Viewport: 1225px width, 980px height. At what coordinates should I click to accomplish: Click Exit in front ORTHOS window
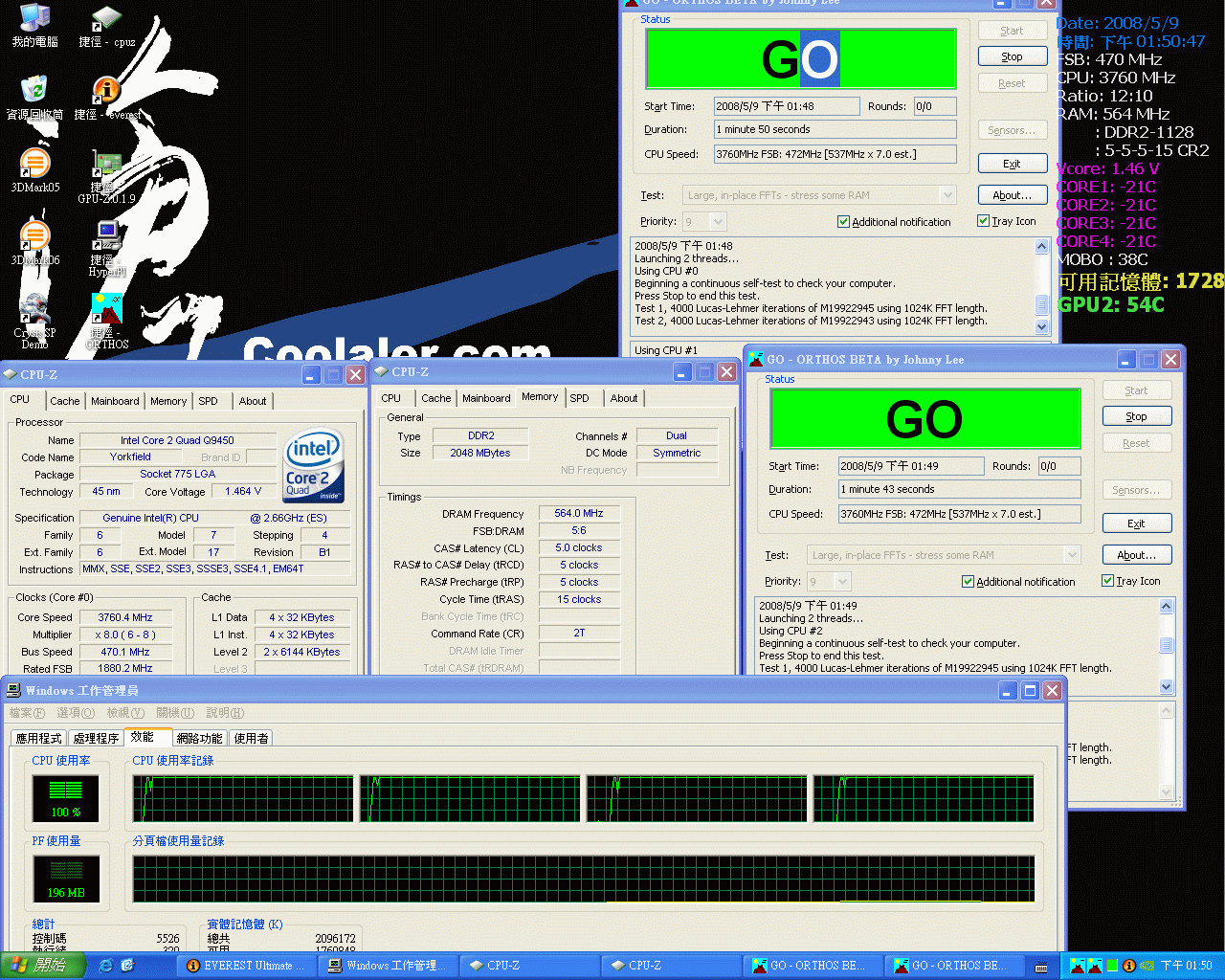1137,523
